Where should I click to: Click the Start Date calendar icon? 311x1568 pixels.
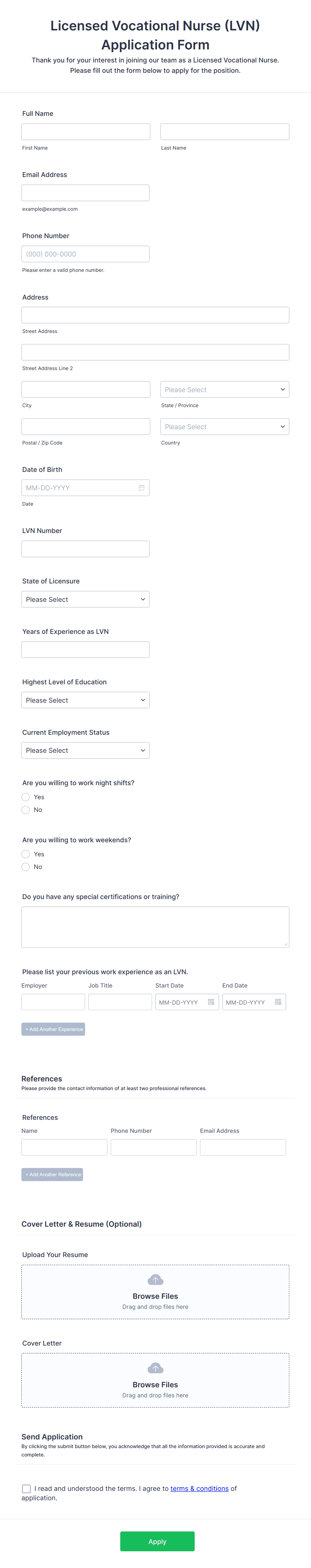click(211, 1002)
